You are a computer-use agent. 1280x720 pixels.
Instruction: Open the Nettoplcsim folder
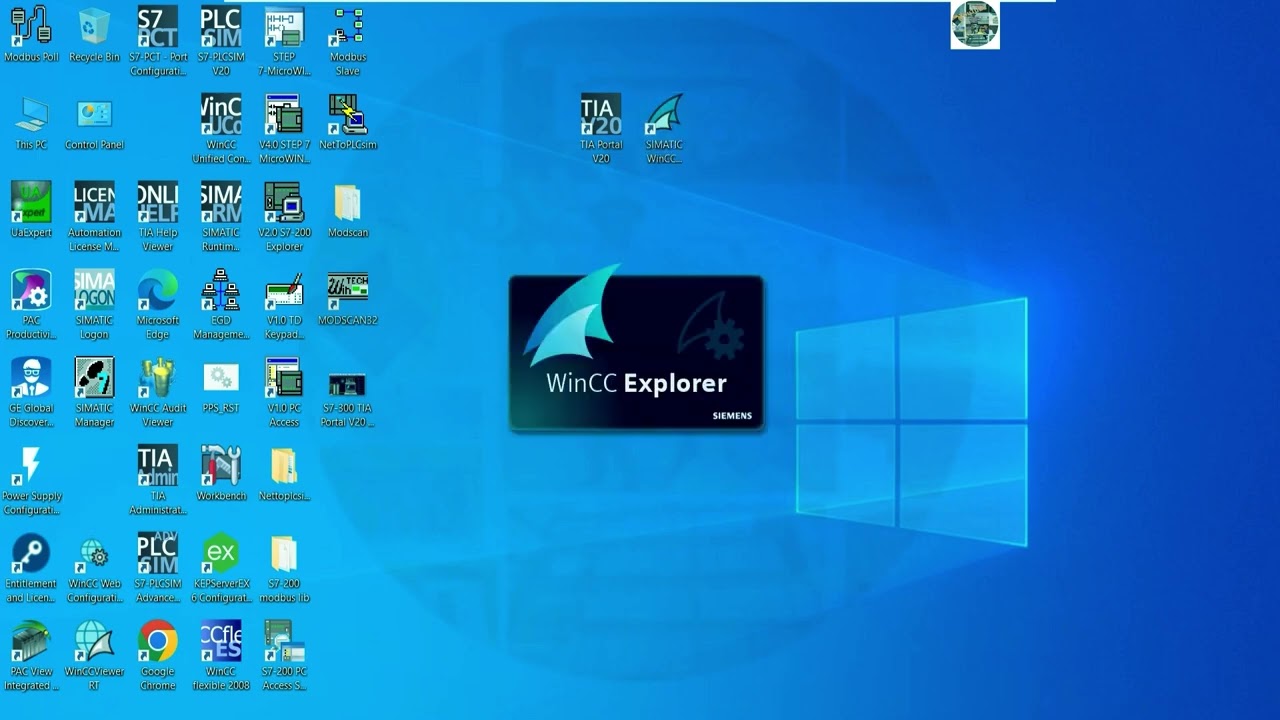pos(284,475)
